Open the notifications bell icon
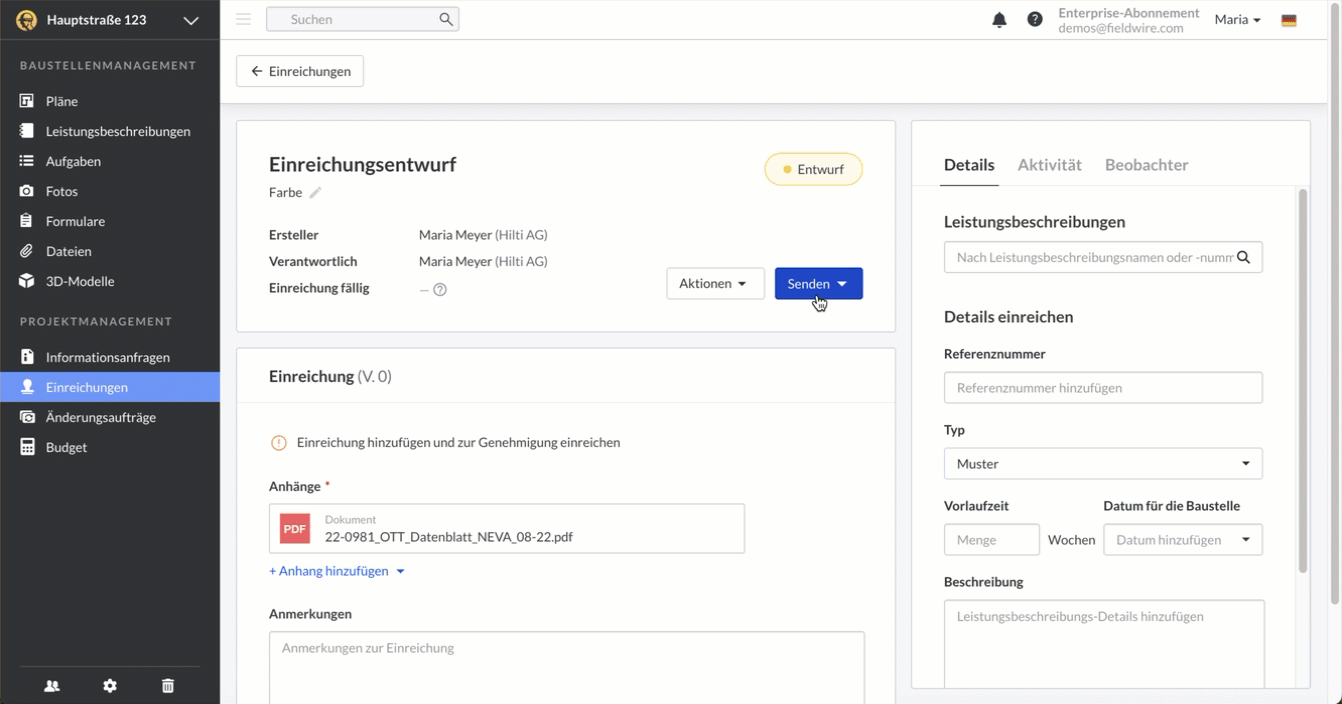Viewport: 1342px width, 704px height. click(999, 20)
